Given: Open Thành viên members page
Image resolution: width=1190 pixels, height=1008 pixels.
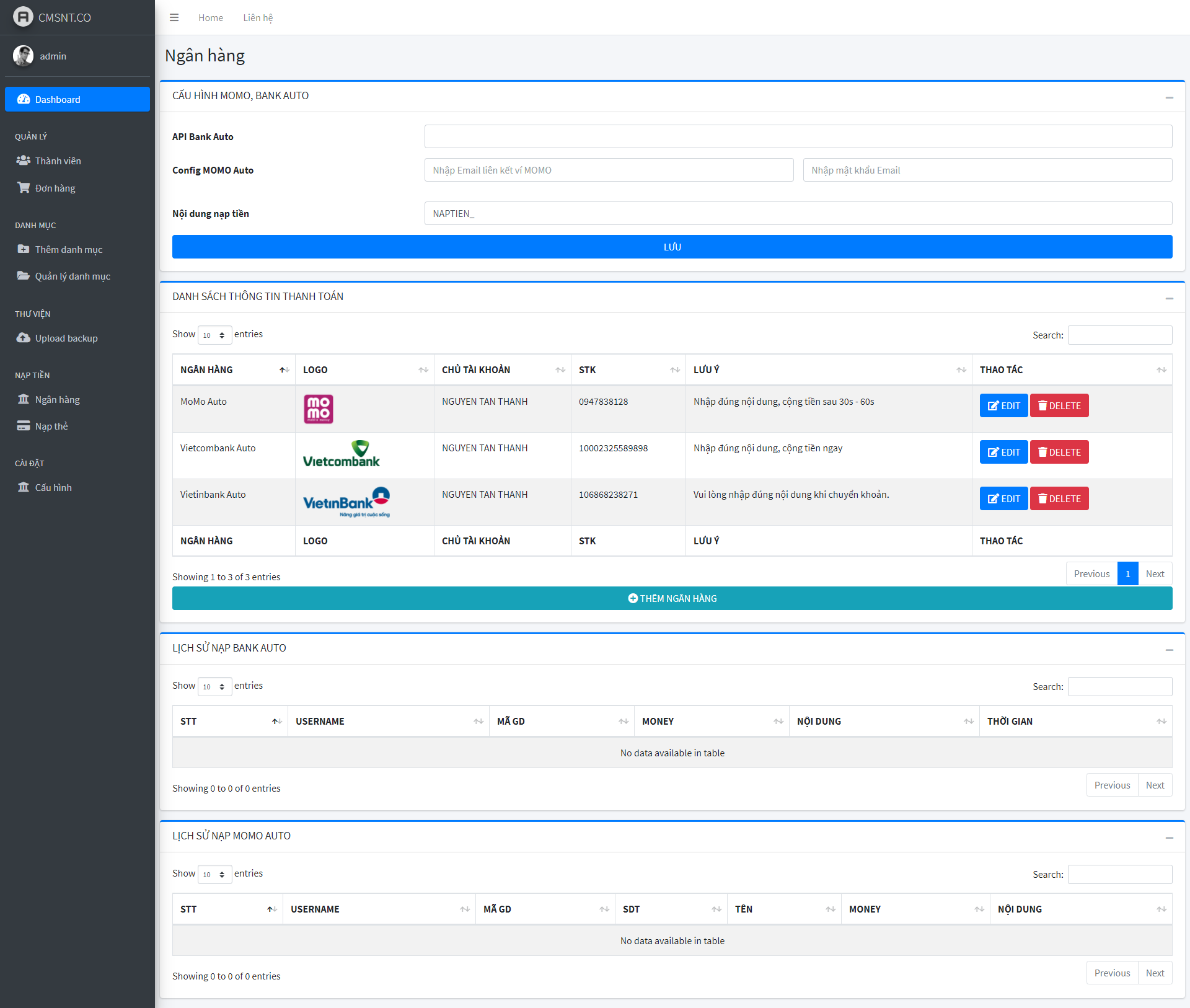Looking at the screenshot, I should [58, 161].
